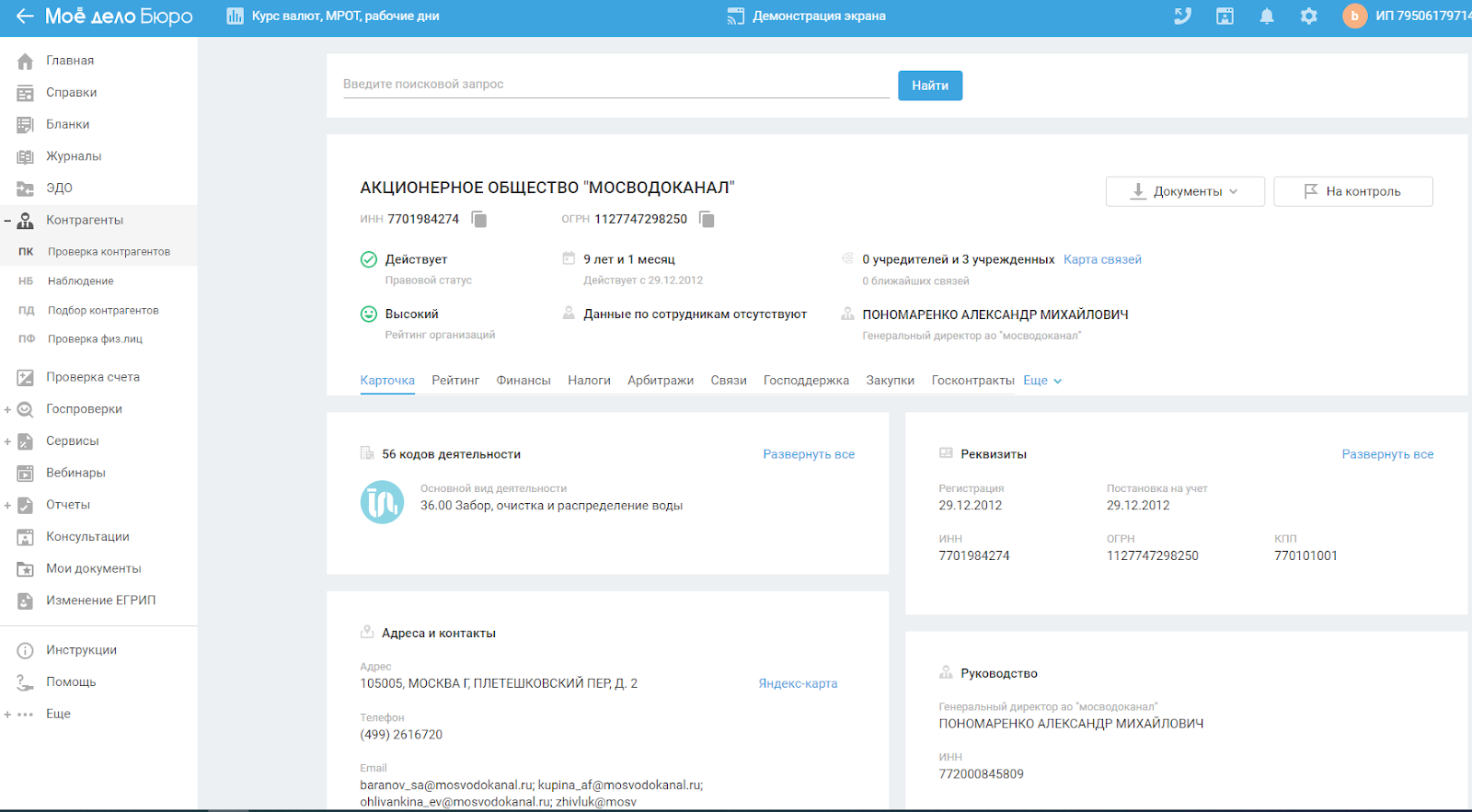
Task: Select Проверка физ.лиц submenu item
Action: [x=95, y=339]
